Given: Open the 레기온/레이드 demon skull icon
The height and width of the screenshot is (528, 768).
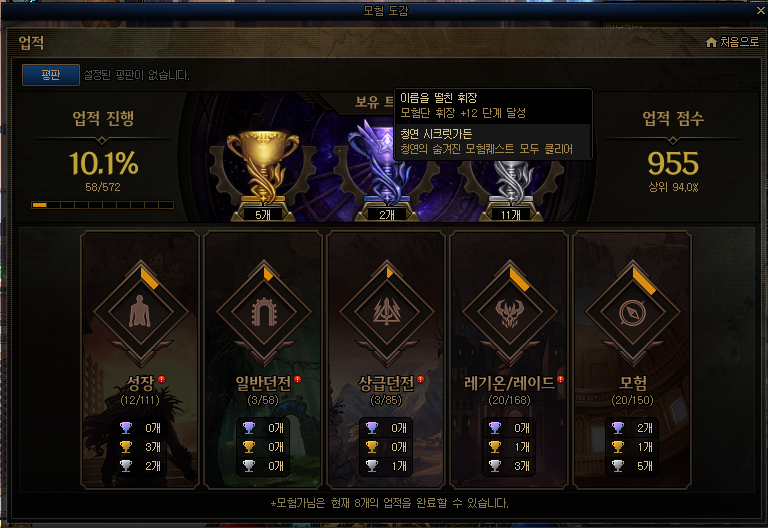Looking at the screenshot, I should click(510, 312).
